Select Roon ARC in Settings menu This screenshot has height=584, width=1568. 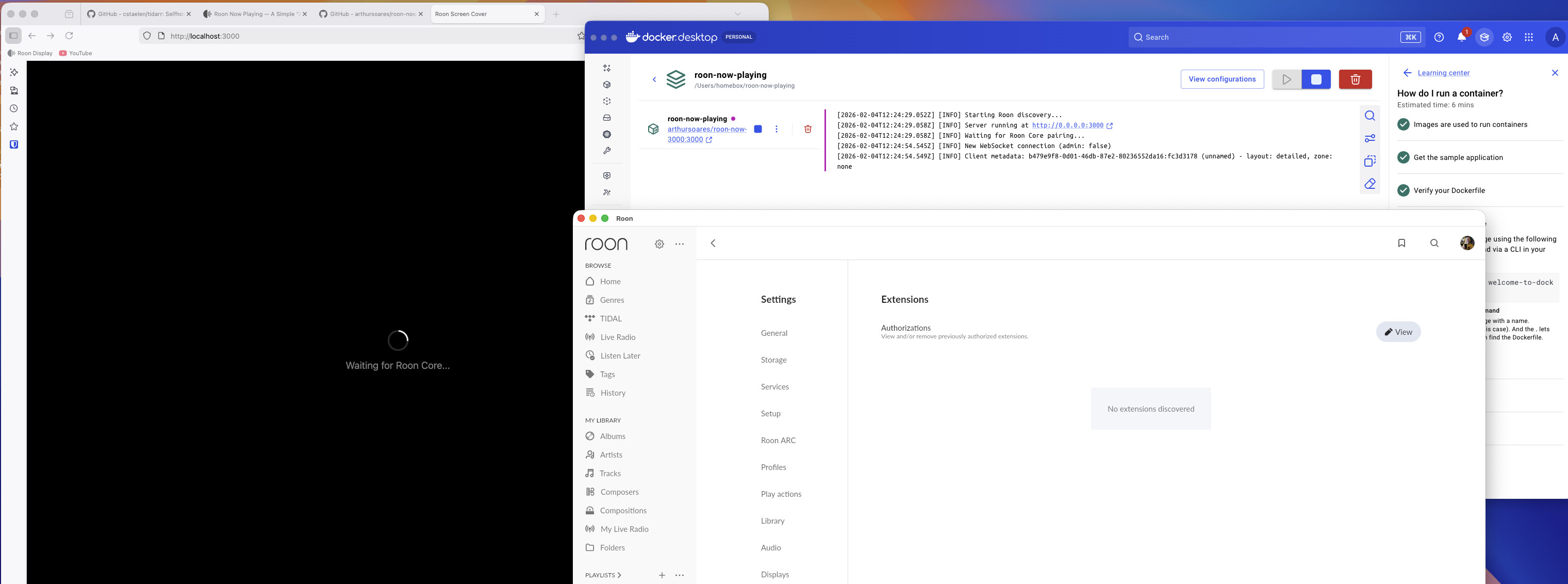pyautogui.click(x=778, y=440)
